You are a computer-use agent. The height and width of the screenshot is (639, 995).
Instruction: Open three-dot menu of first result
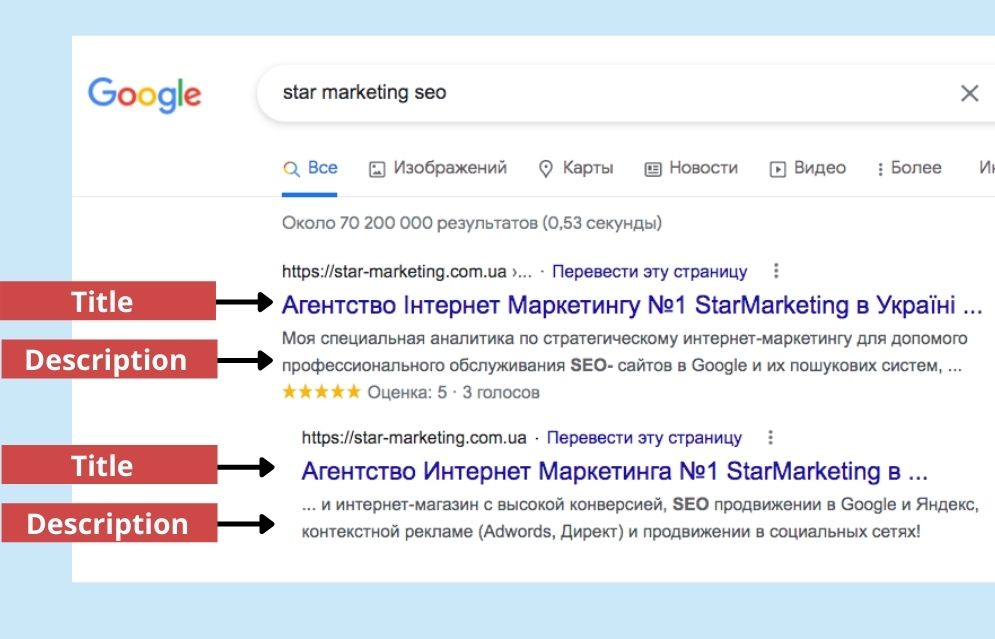[x=776, y=271]
